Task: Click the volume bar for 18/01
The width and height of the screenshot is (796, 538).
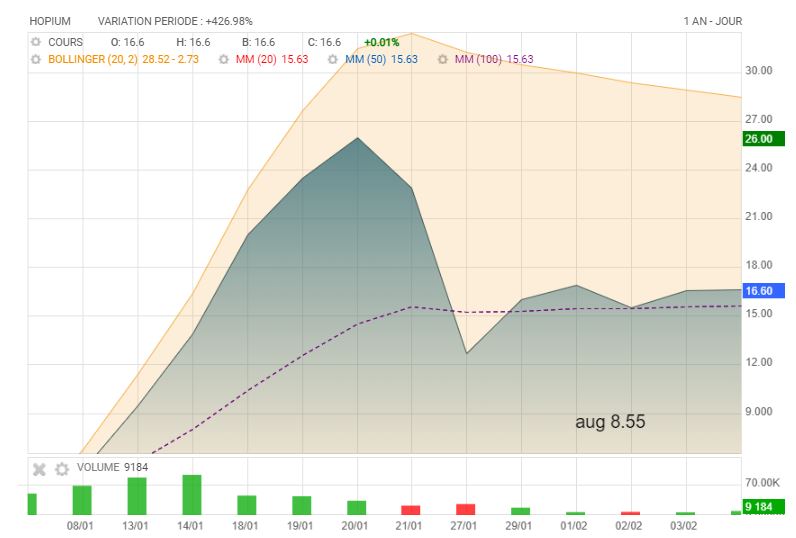Action: tap(247, 505)
